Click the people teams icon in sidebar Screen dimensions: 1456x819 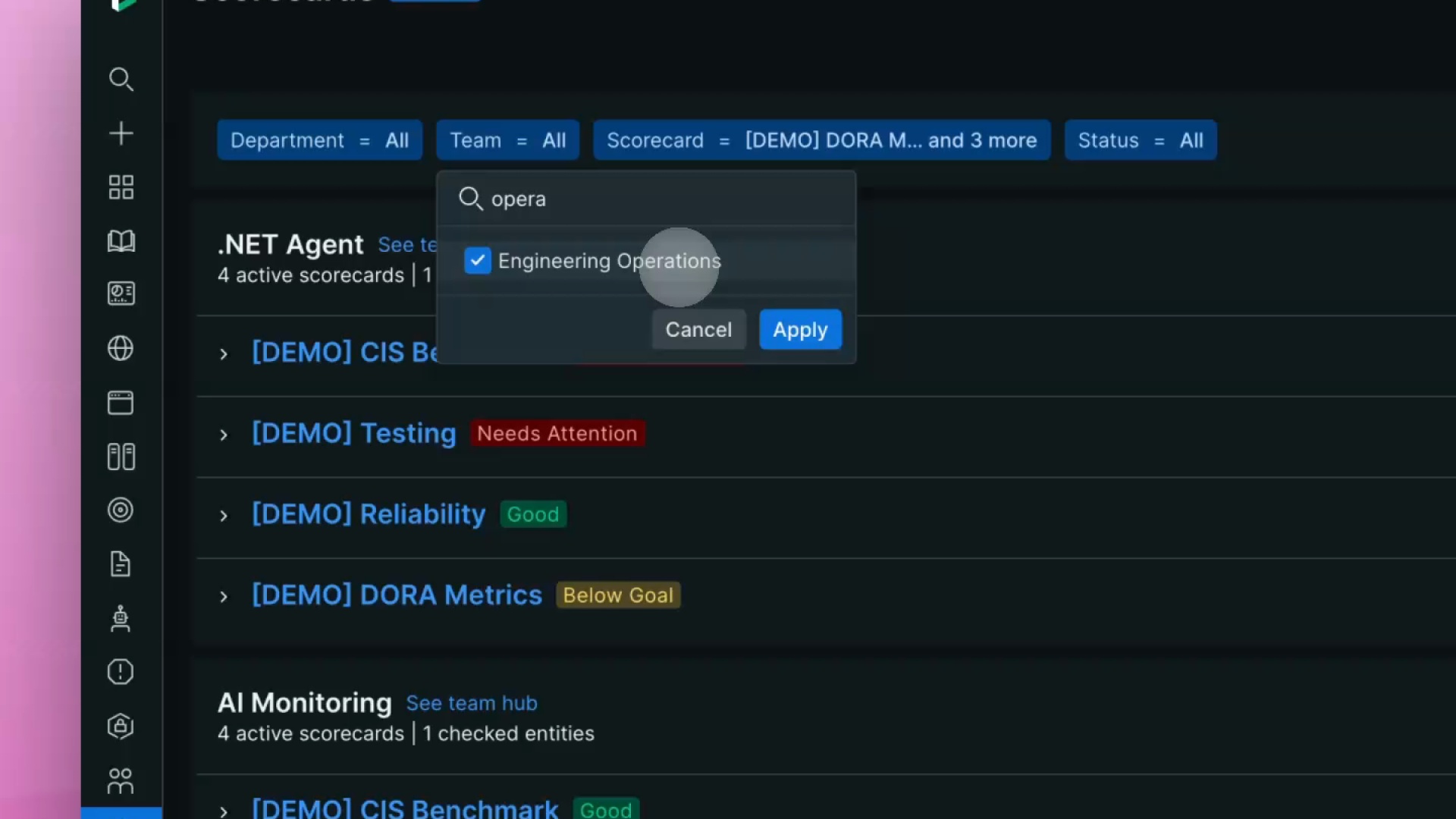(121, 781)
